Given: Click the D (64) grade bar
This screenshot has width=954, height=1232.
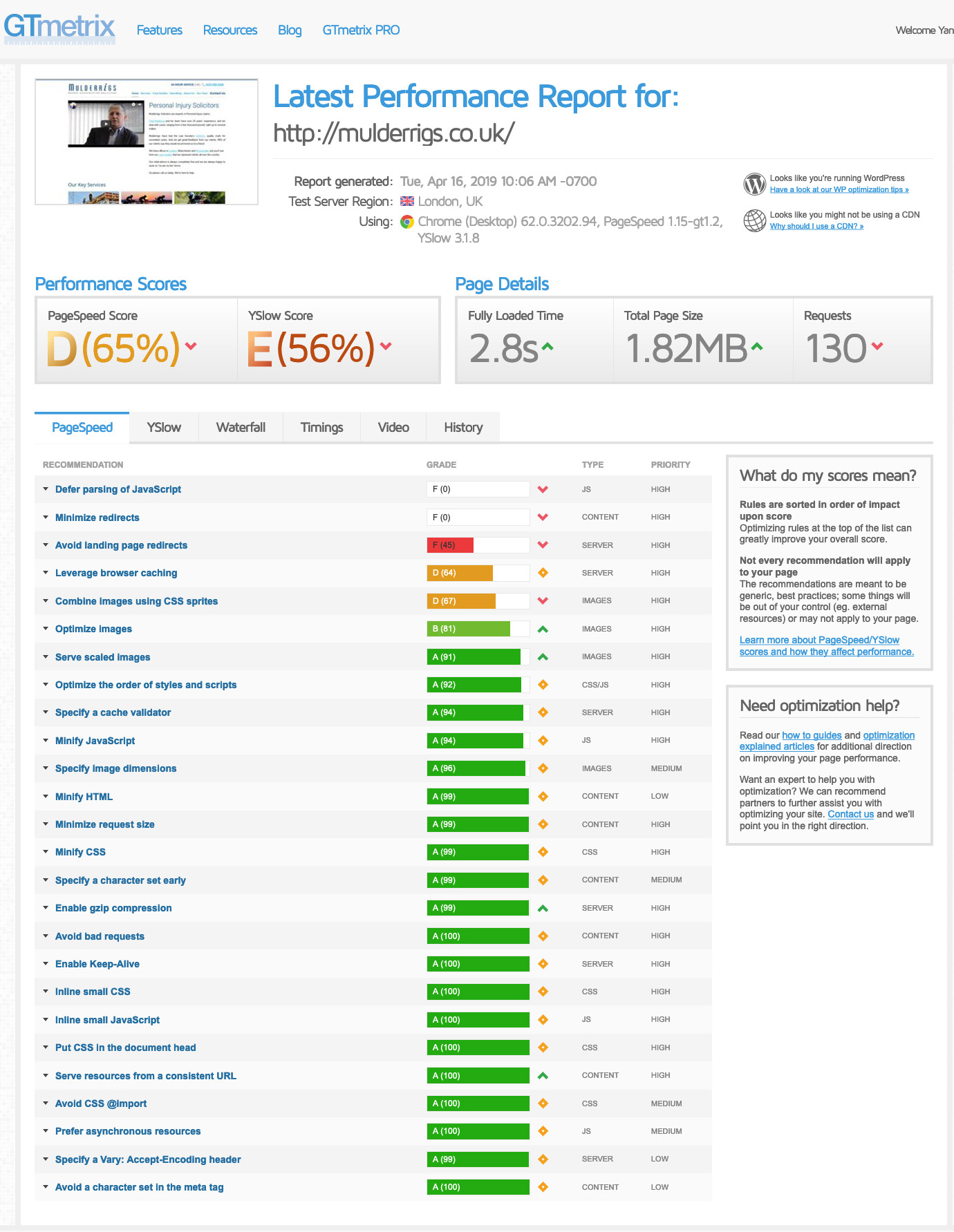Looking at the screenshot, I should click(x=478, y=573).
